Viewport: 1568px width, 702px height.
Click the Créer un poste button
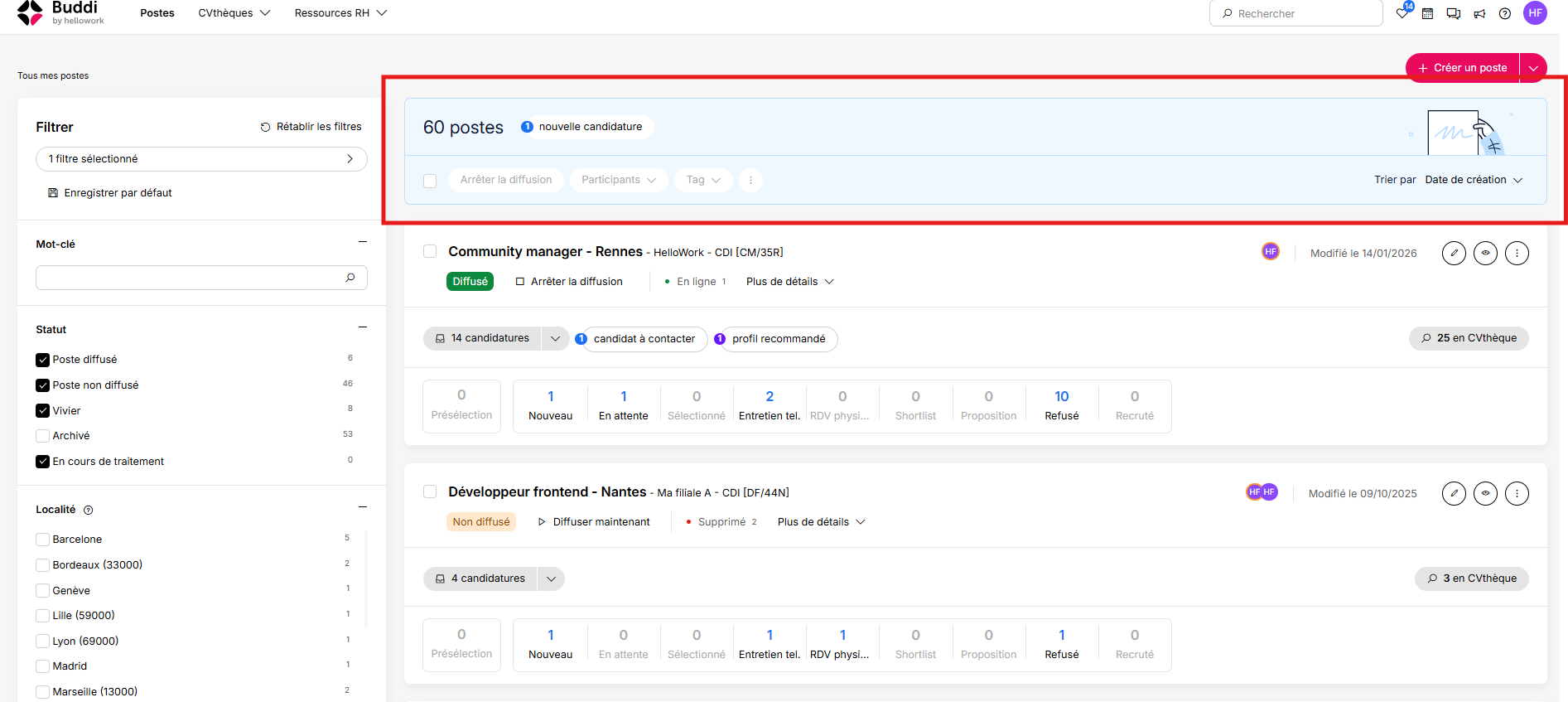1463,68
